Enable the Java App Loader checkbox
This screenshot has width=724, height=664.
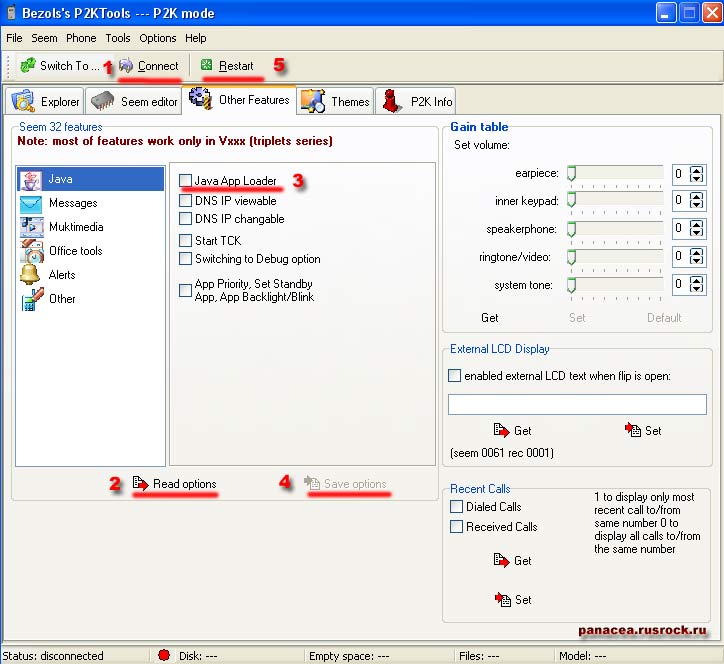pos(186,181)
